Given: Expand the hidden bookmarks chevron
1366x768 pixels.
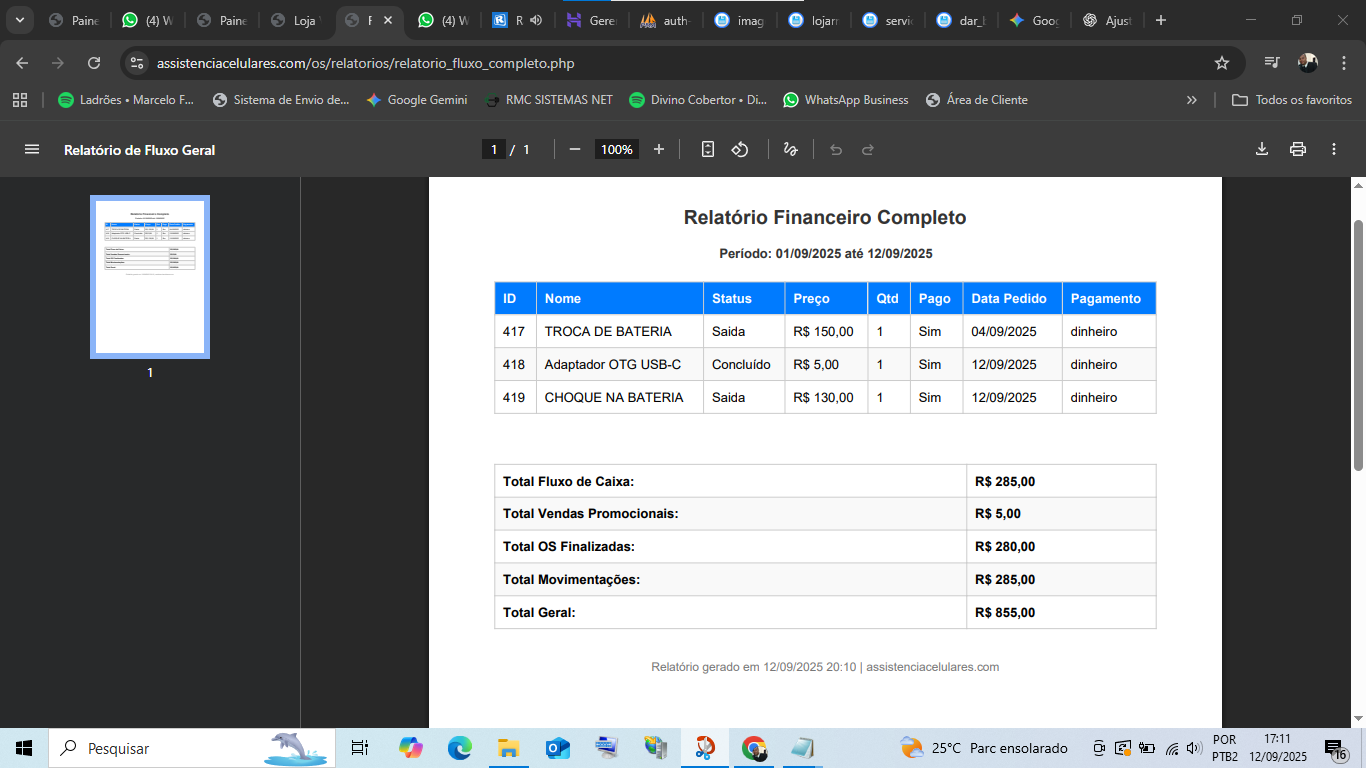Looking at the screenshot, I should [x=1191, y=100].
